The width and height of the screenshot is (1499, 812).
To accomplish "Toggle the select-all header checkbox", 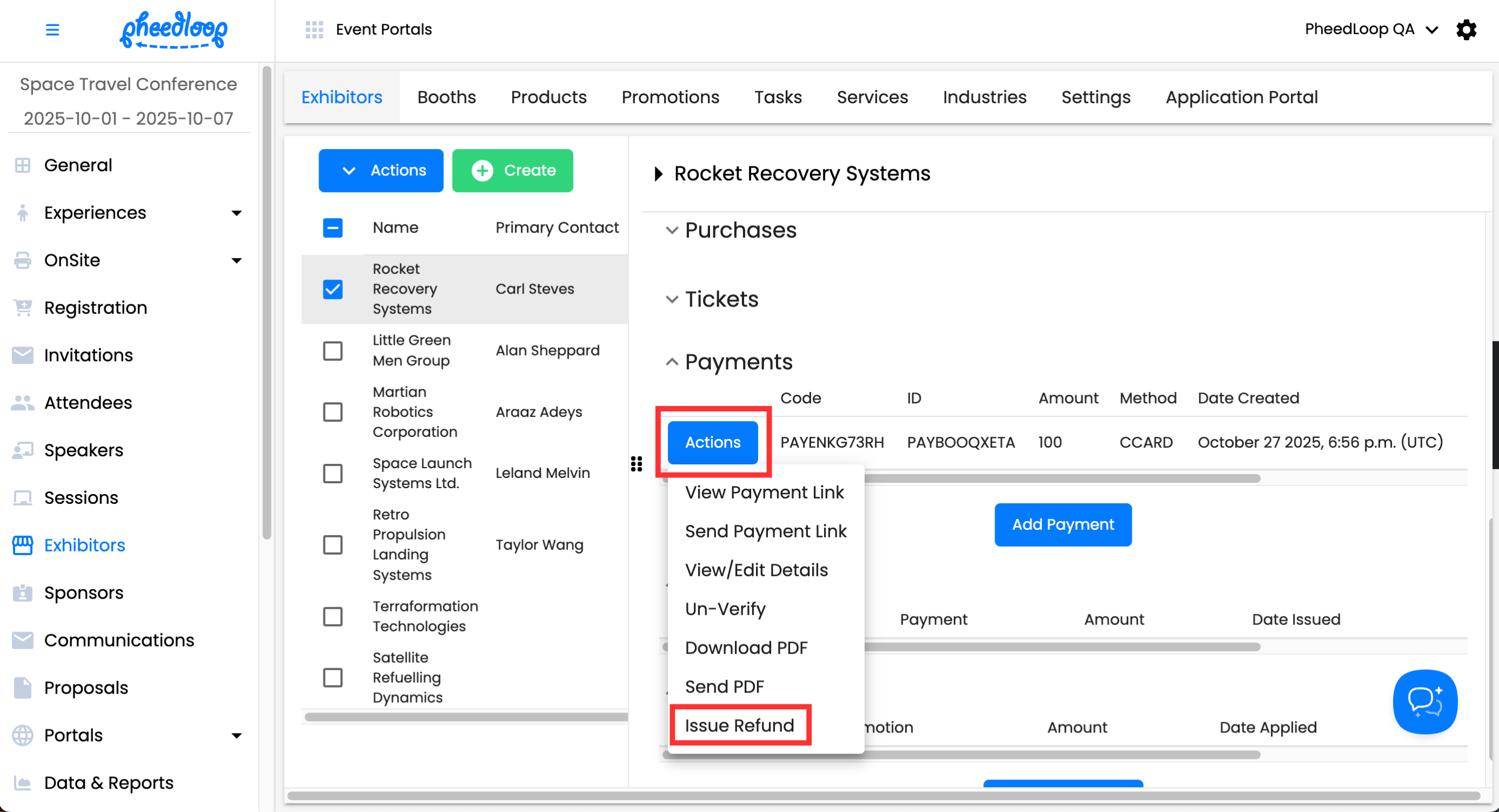I will tap(333, 228).
